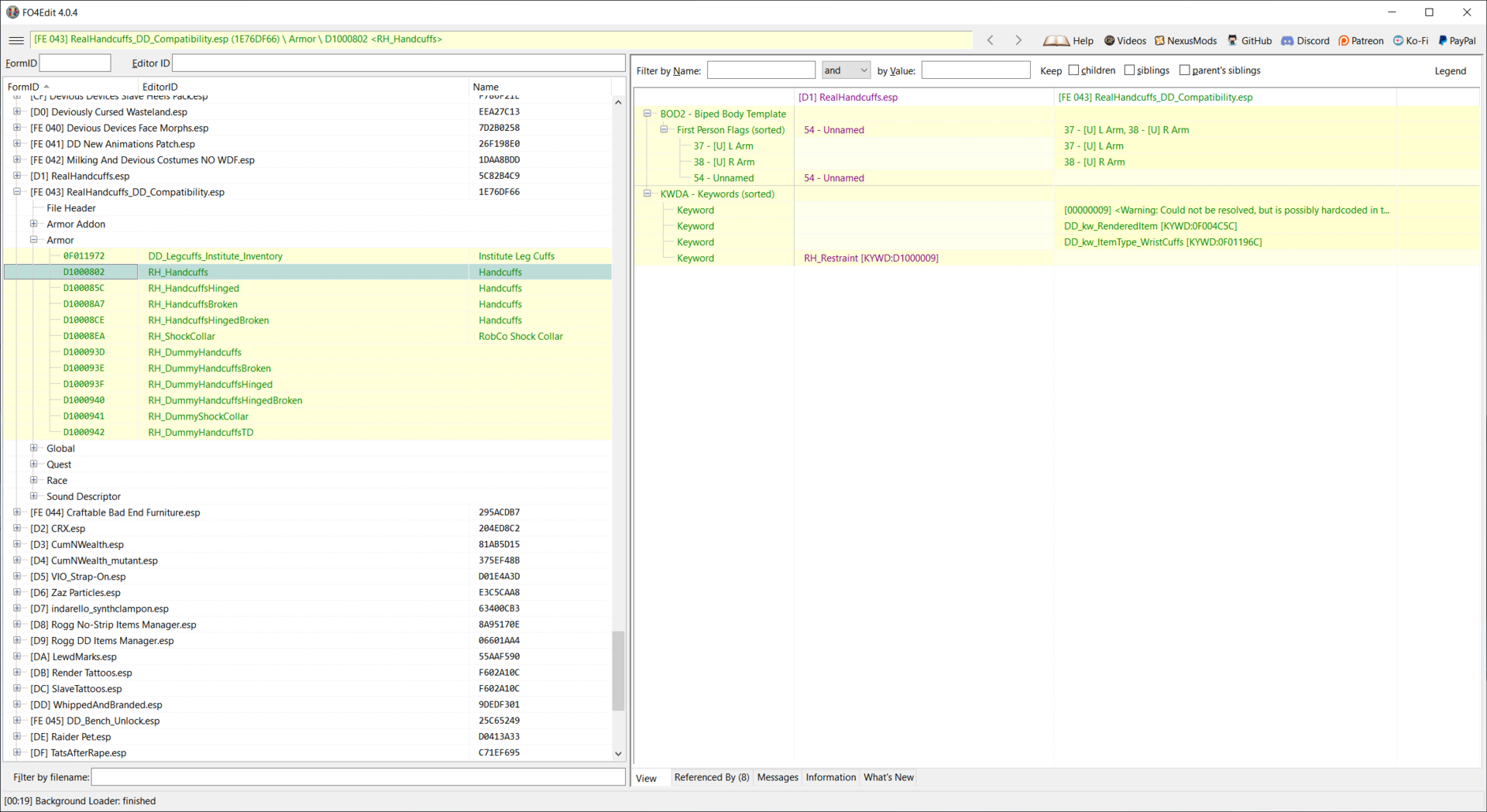Enable the Keep siblings checkbox
The height and width of the screenshot is (812, 1487).
(x=1129, y=70)
